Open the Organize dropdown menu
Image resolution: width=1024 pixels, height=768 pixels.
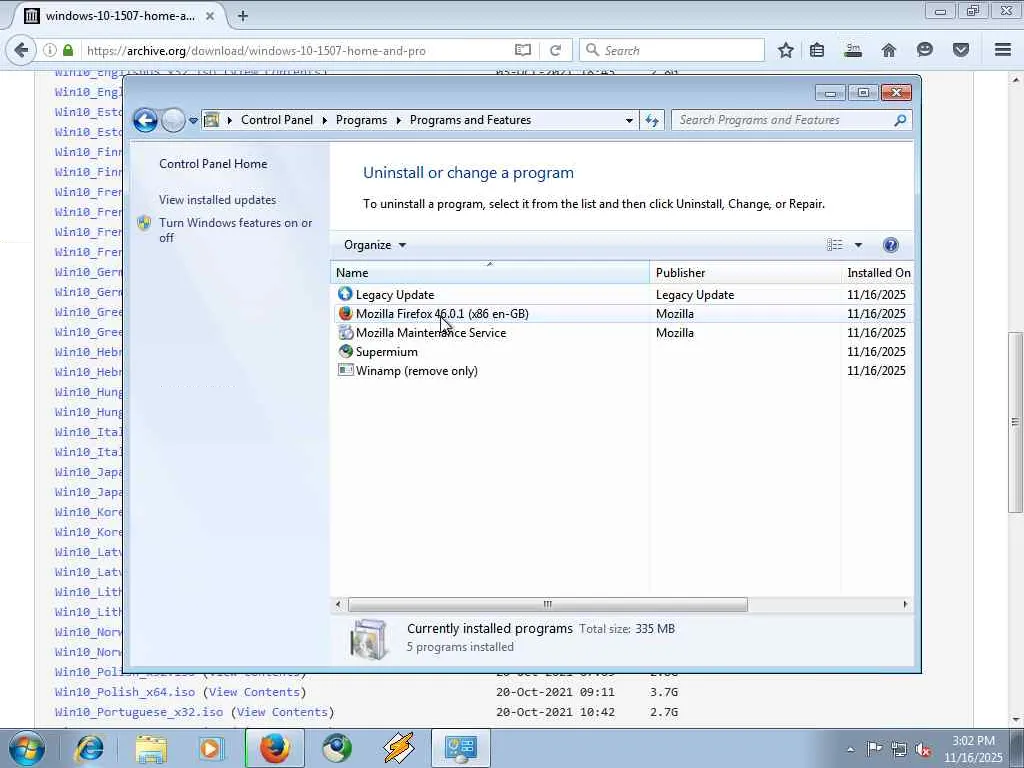coord(375,245)
